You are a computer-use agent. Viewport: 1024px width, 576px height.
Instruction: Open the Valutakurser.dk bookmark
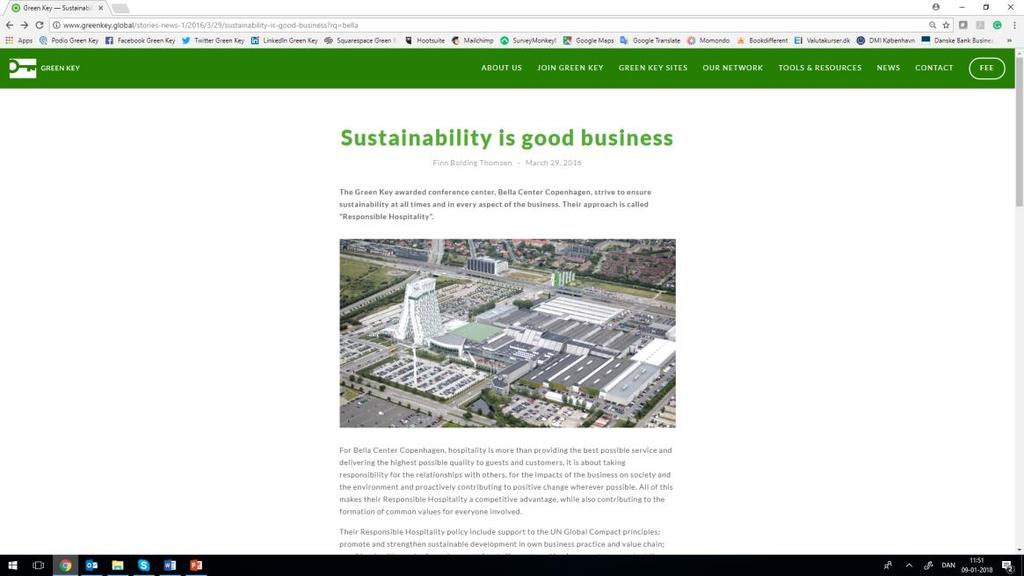tap(822, 40)
